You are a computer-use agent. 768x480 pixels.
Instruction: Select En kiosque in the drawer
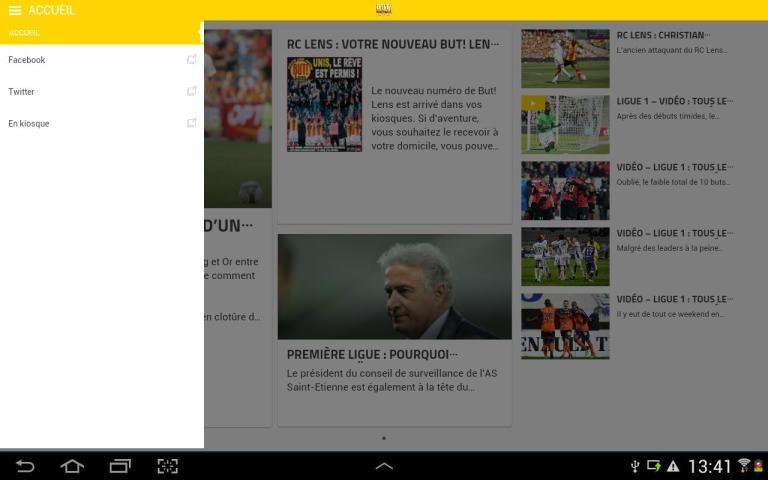(x=29, y=124)
